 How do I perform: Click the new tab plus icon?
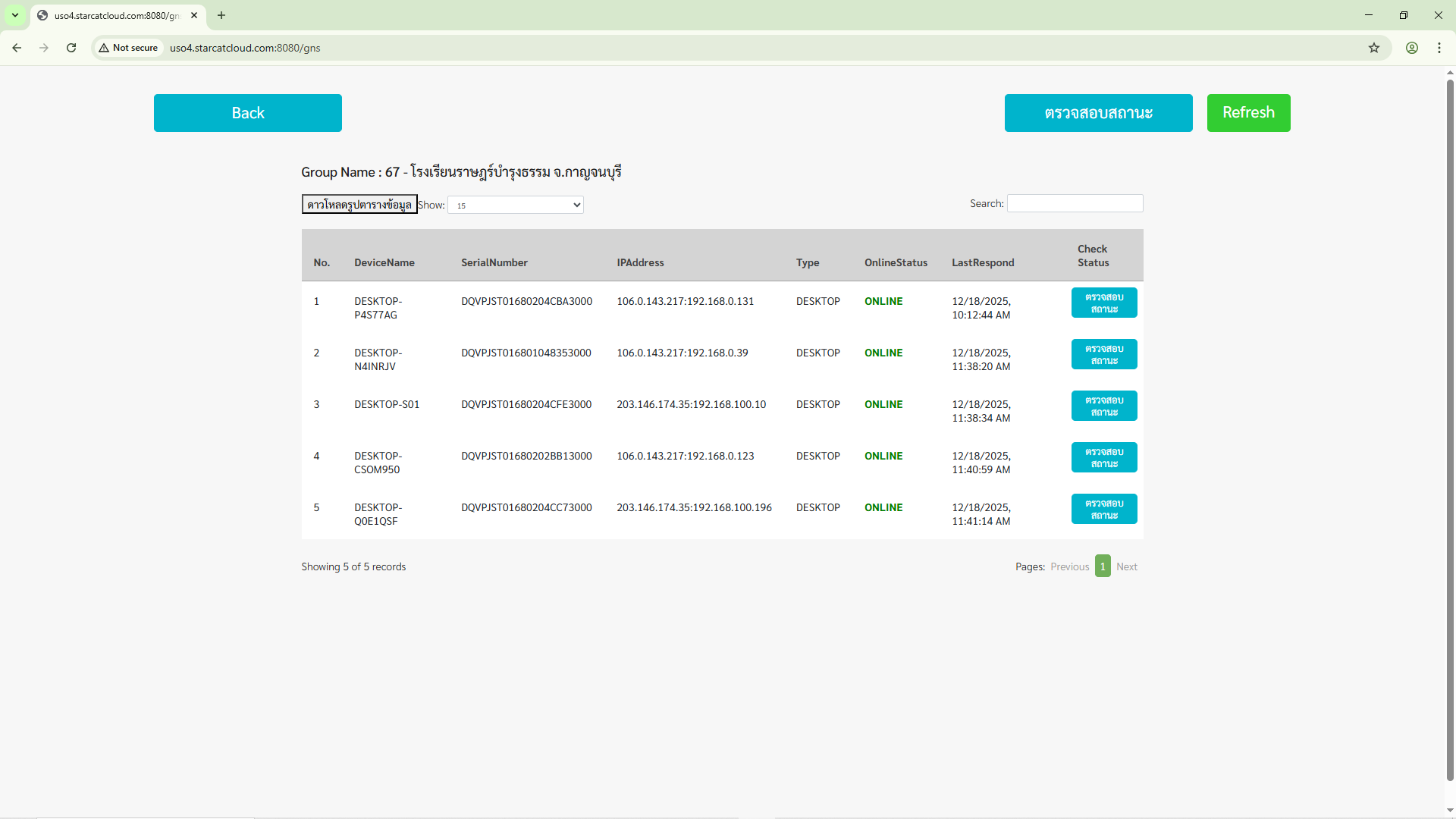tap(221, 15)
